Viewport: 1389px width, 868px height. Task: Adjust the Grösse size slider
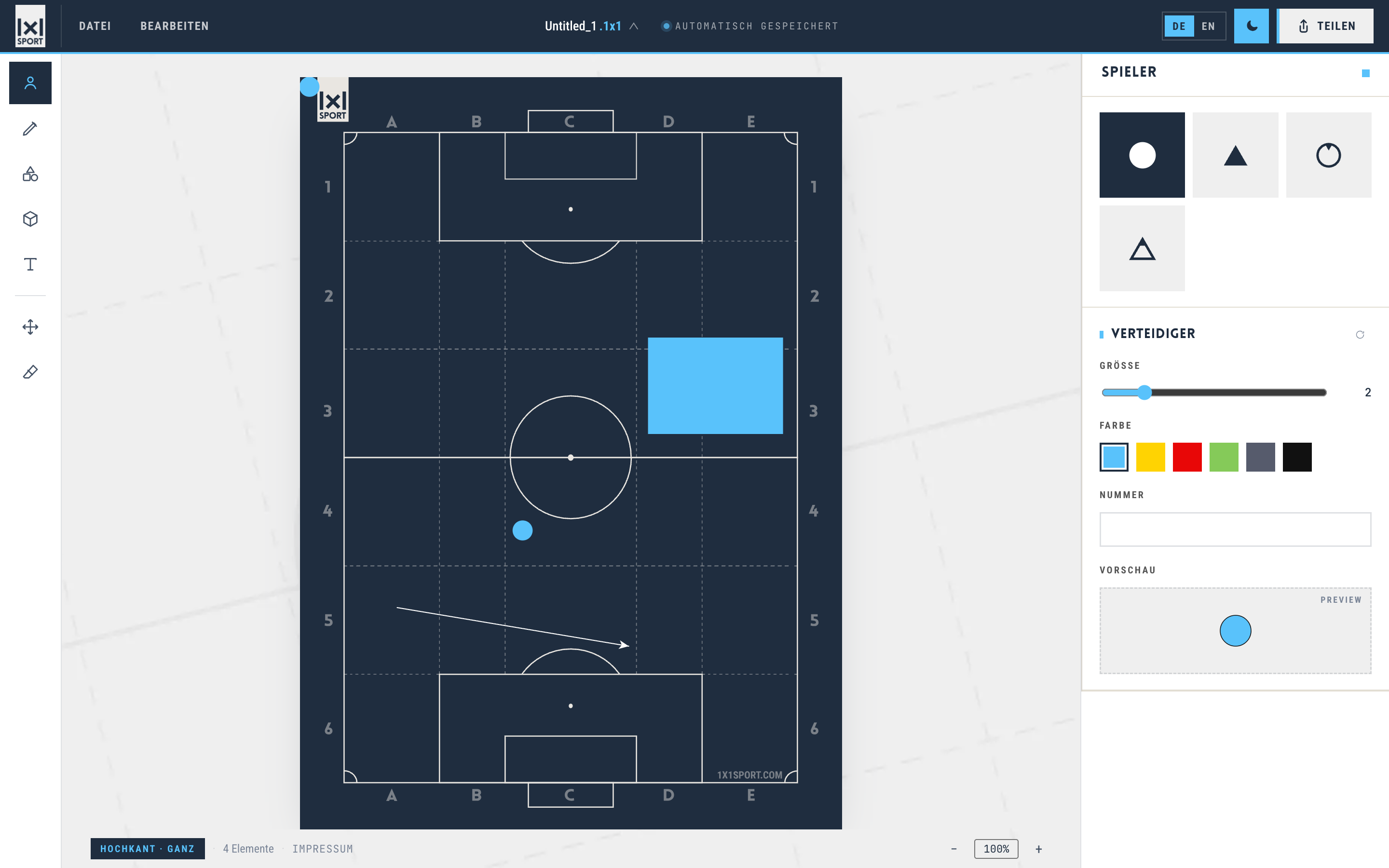coord(1214,393)
